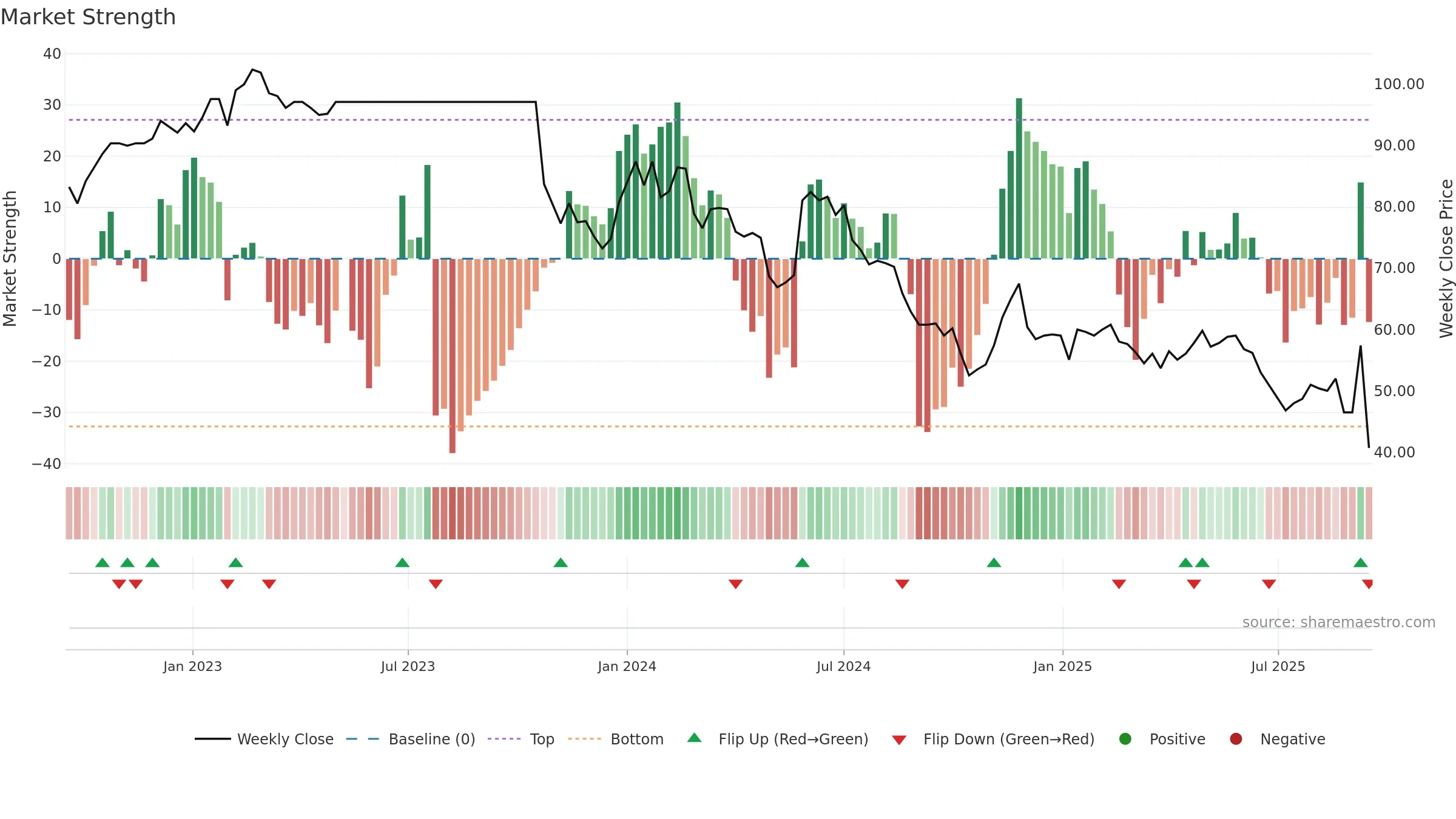Select the only flip-down marker between Jan 2024 and Jul 2024
The height and width of the screenshot is (819, 1456).
pyautogui.click(x=735, y=584)
